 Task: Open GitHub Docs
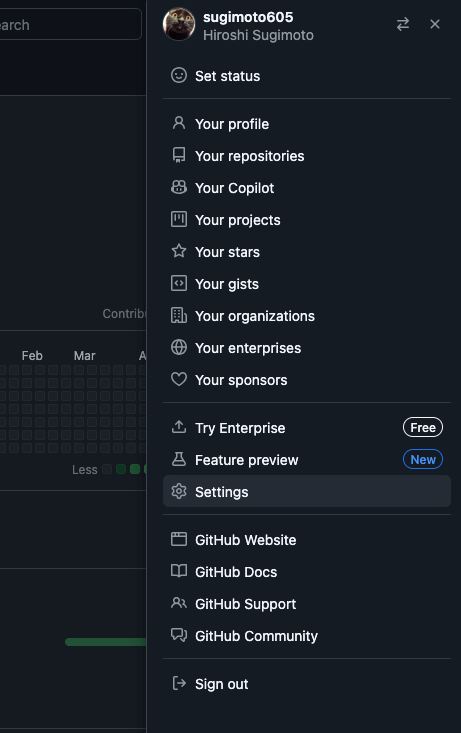[307, 572]
